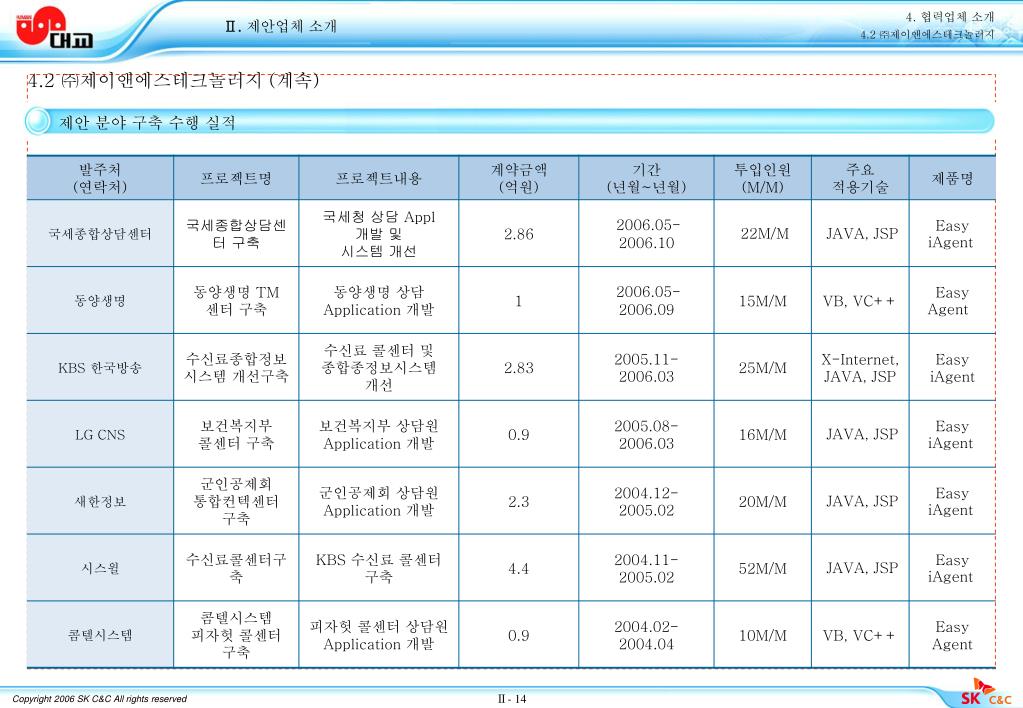Select the heading 'Ⅱ. 제안업체 소개'
Viewport: 1023px width, 708px height.
pyautogui.click(x=281, y=26)
